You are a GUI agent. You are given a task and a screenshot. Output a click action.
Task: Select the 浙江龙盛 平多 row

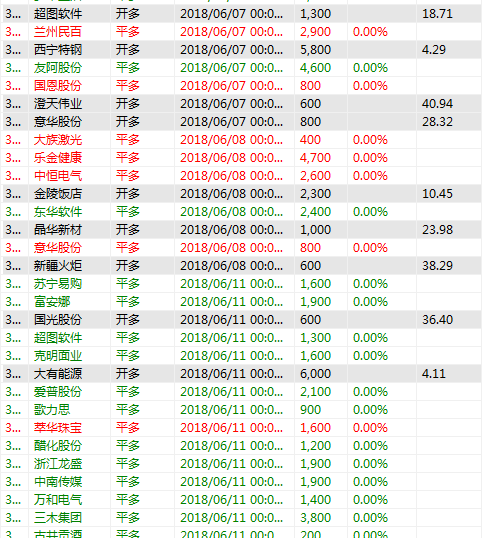point(241,464)
